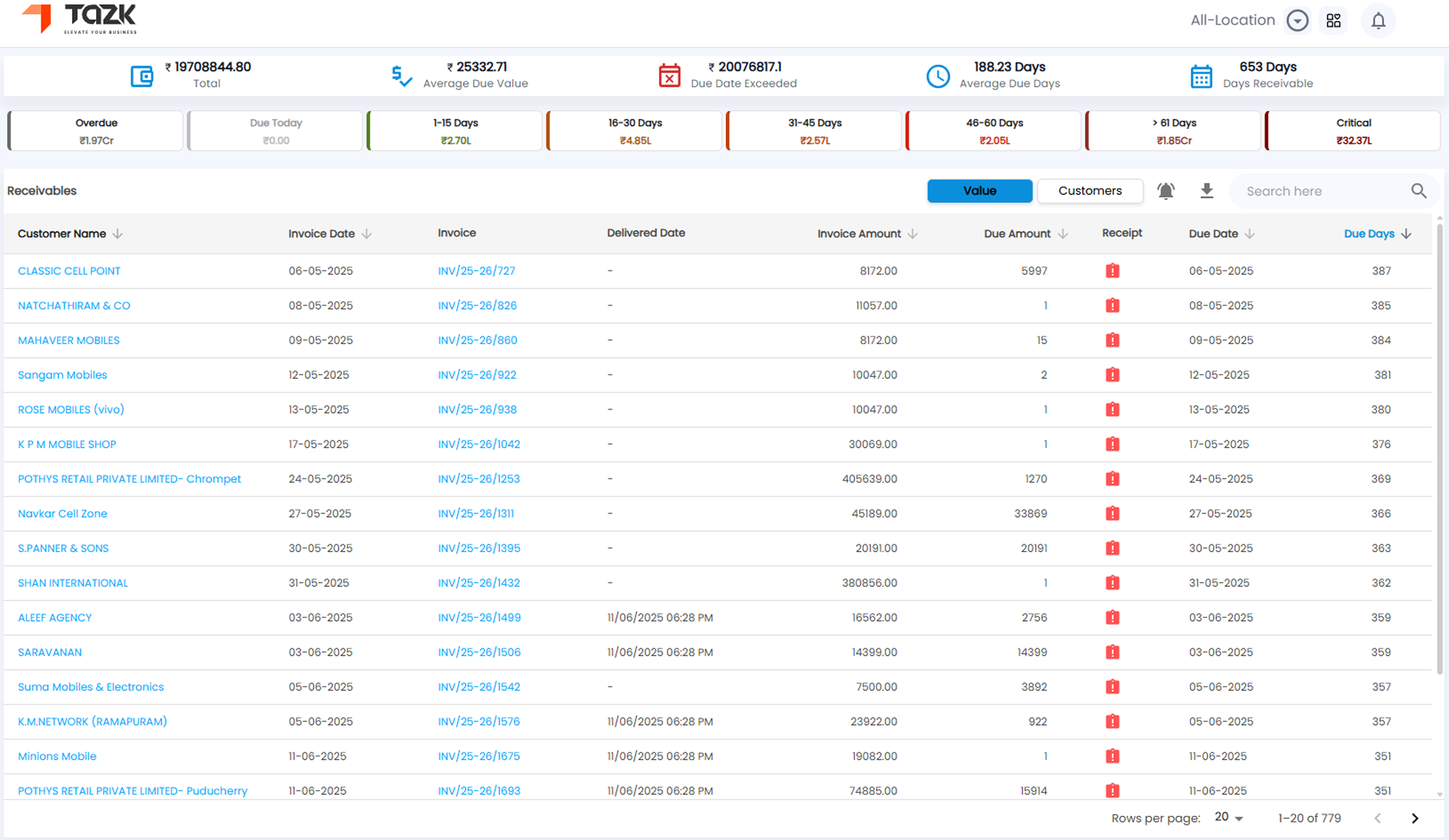Open the apps grid icon
This screenshot has height=840, width=1449.
(1334, 21)
